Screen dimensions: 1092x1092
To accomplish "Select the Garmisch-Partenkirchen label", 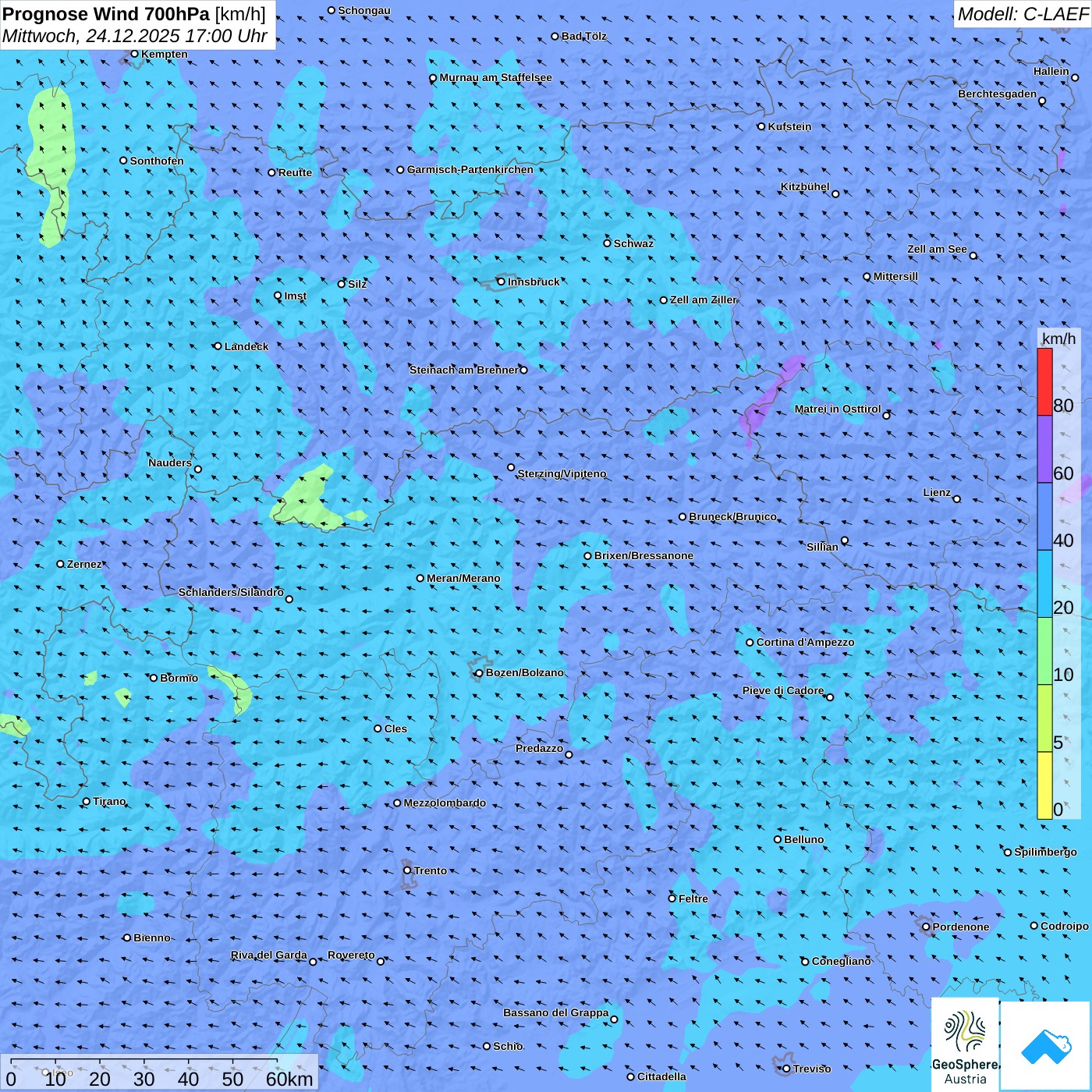I will 470,169.
